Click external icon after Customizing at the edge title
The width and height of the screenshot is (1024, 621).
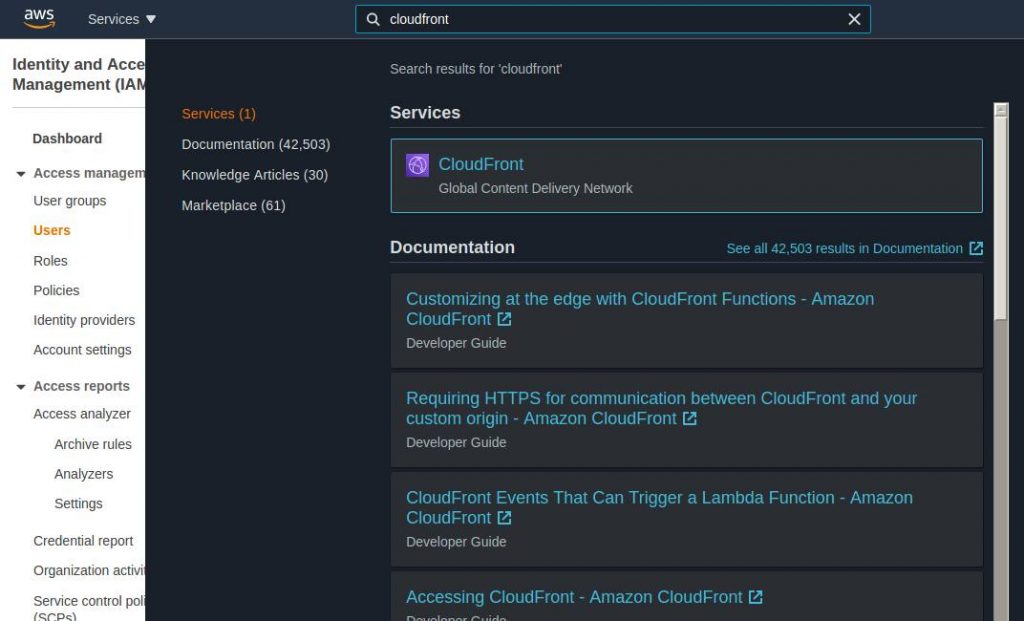pyautogui.click(x=504, y=319)
